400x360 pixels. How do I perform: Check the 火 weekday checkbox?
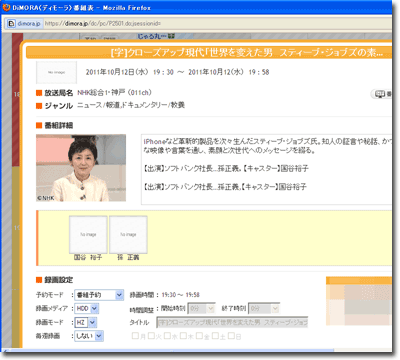coord(151,336)
